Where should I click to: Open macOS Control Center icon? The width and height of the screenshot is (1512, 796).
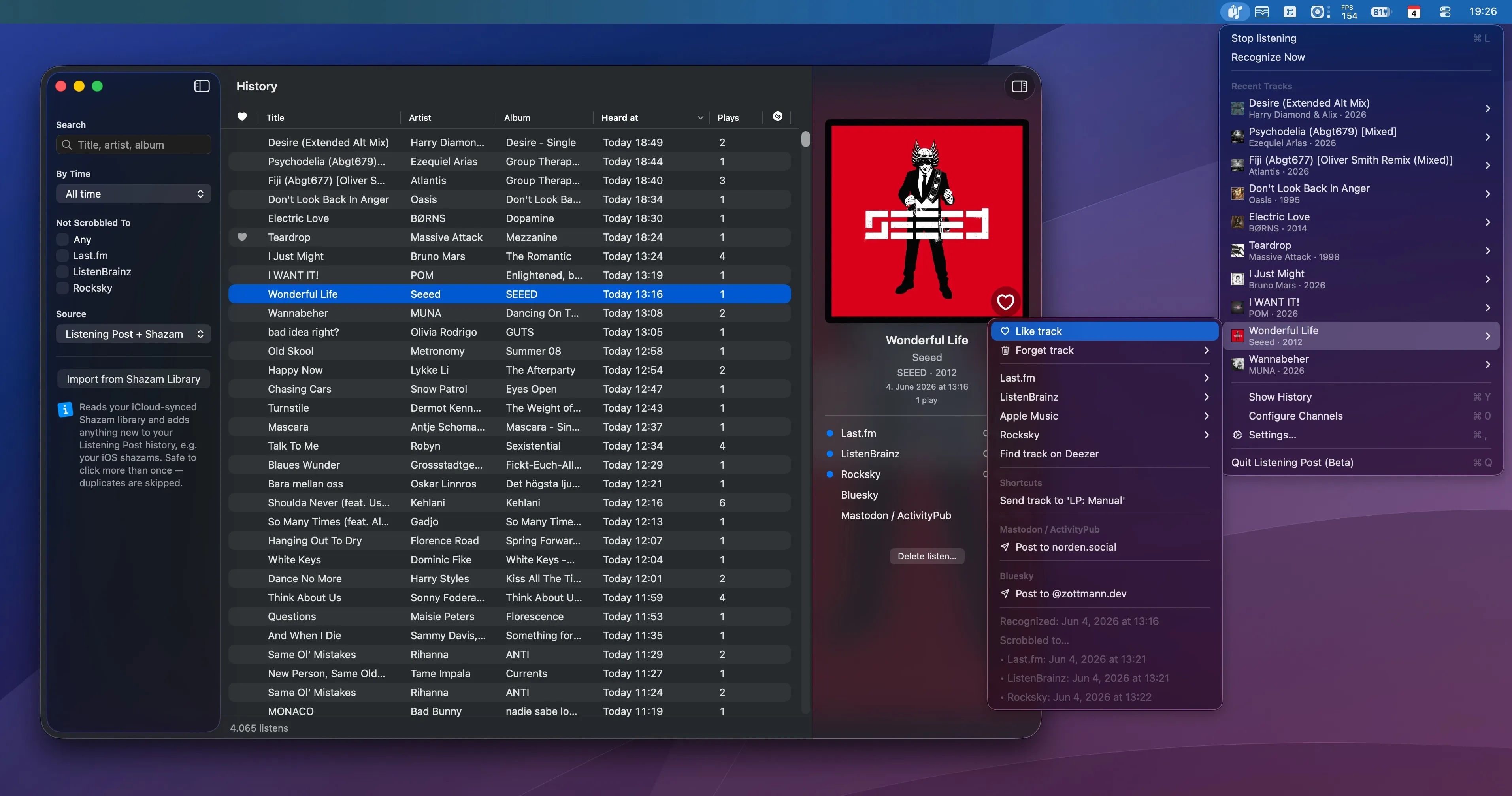(x=1445, y=11)
